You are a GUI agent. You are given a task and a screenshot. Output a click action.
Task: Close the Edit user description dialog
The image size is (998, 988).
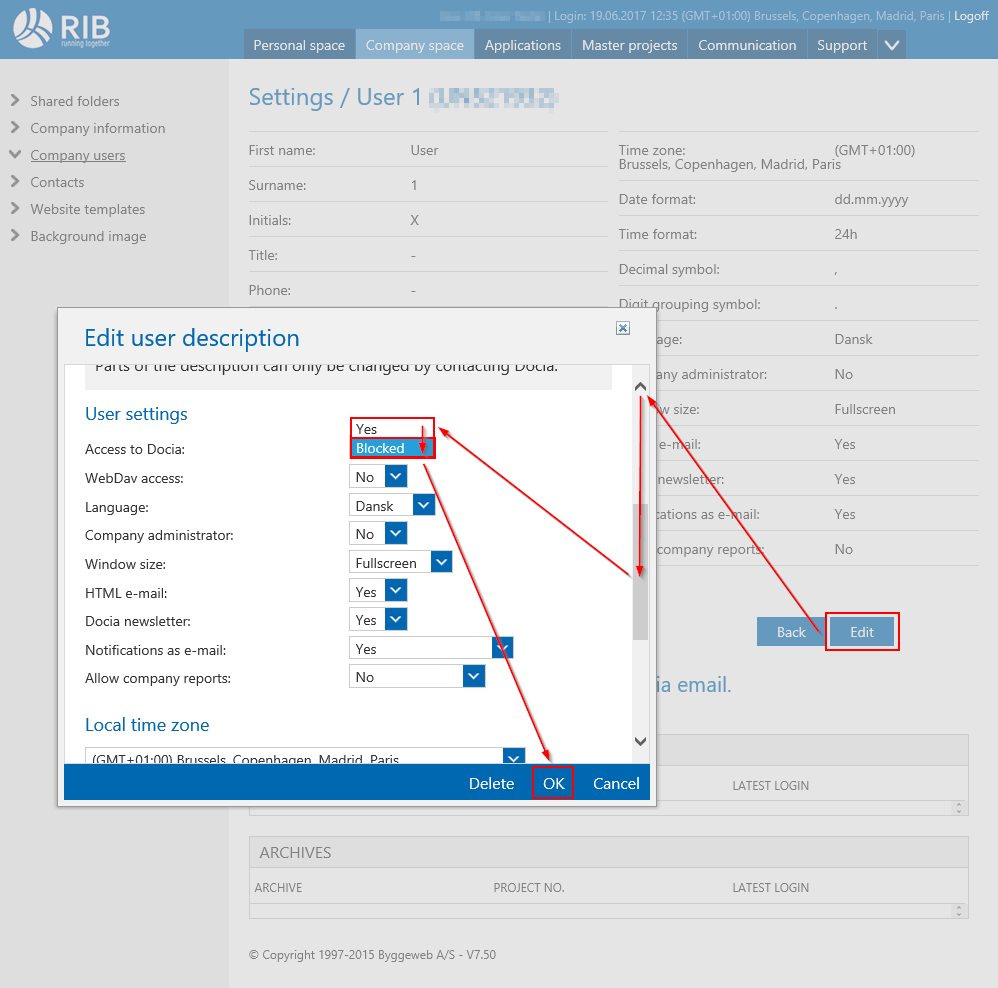tap(622, 328)
